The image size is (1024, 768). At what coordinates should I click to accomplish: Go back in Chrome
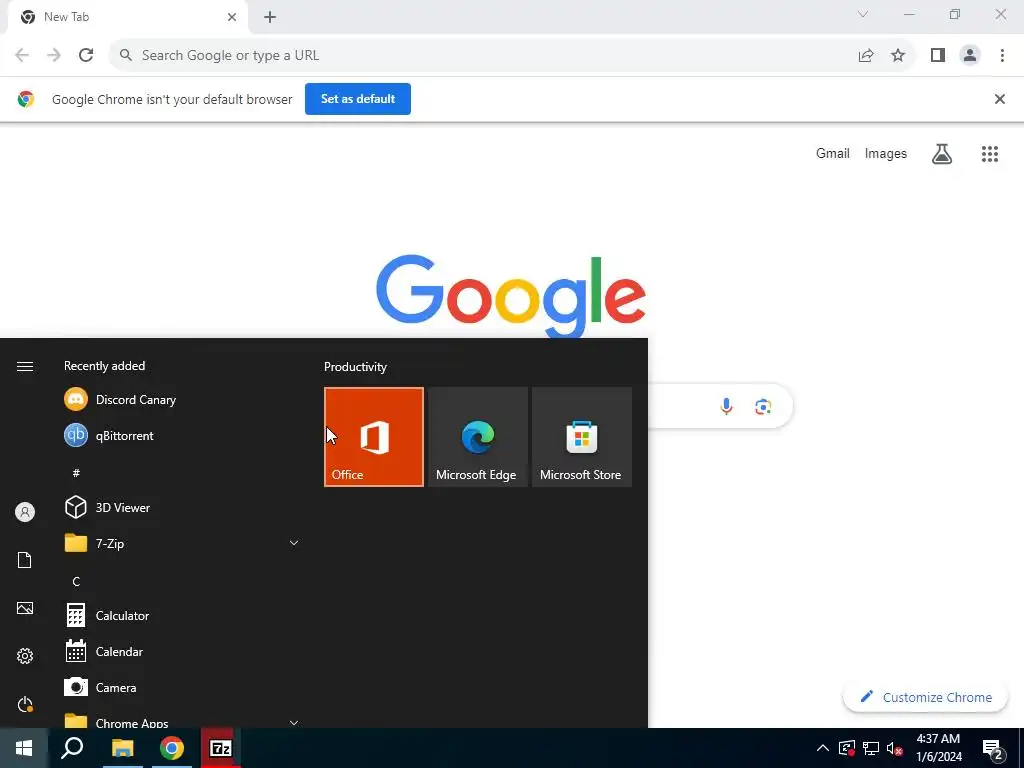point(22,56)
